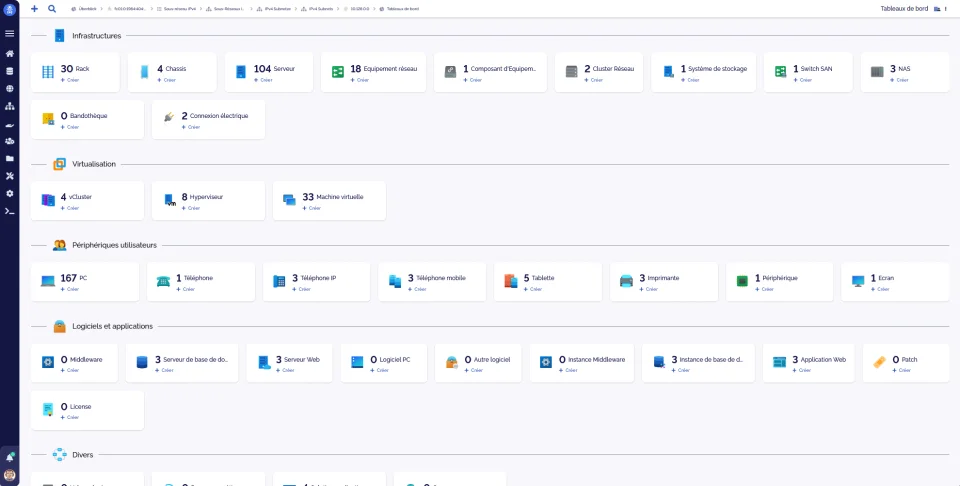This screenshot has height=486, width=960.
Task: Click the Chassis icon
Action: (144, 72)
